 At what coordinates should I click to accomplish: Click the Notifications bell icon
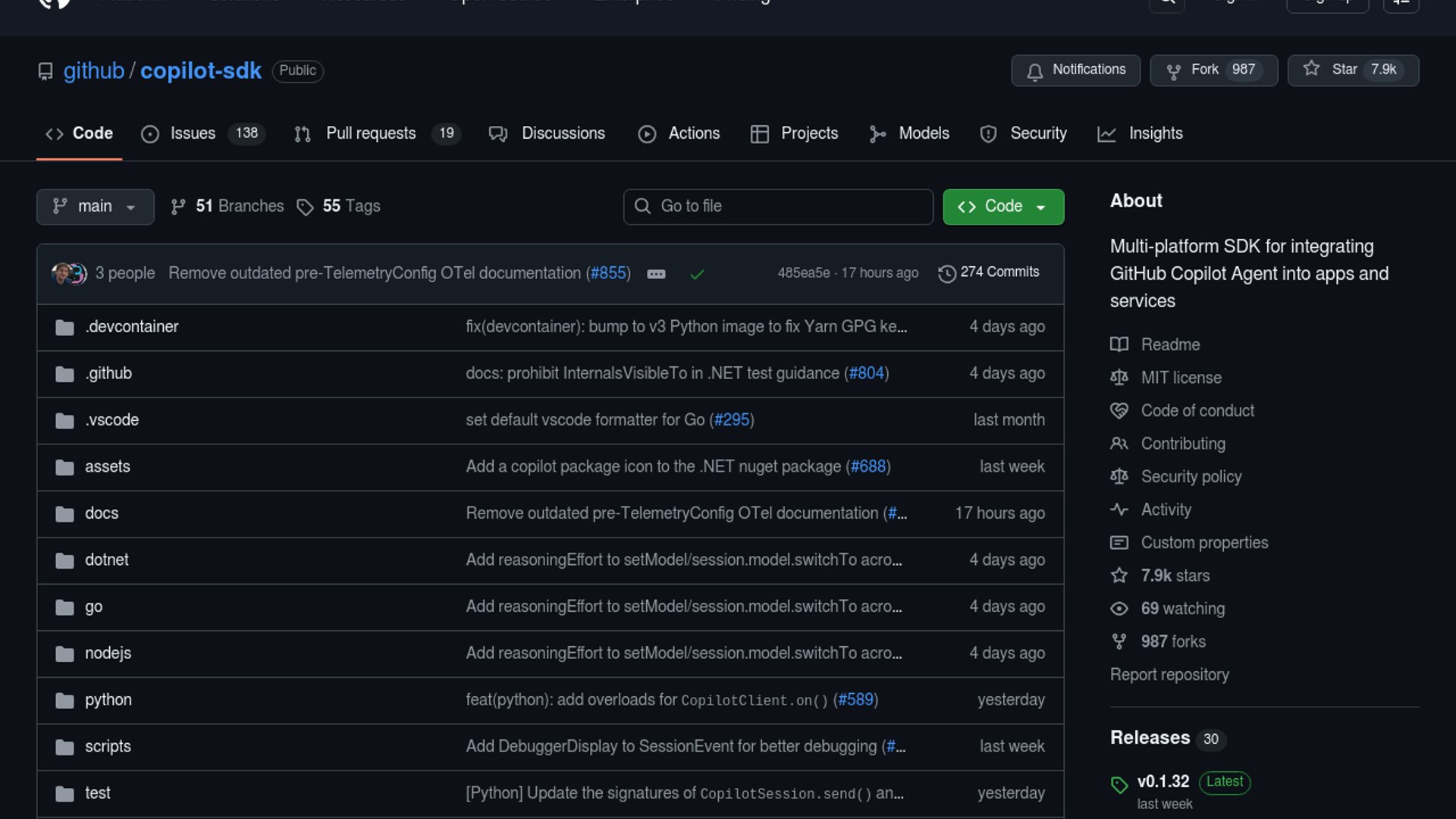point(1034,71)
